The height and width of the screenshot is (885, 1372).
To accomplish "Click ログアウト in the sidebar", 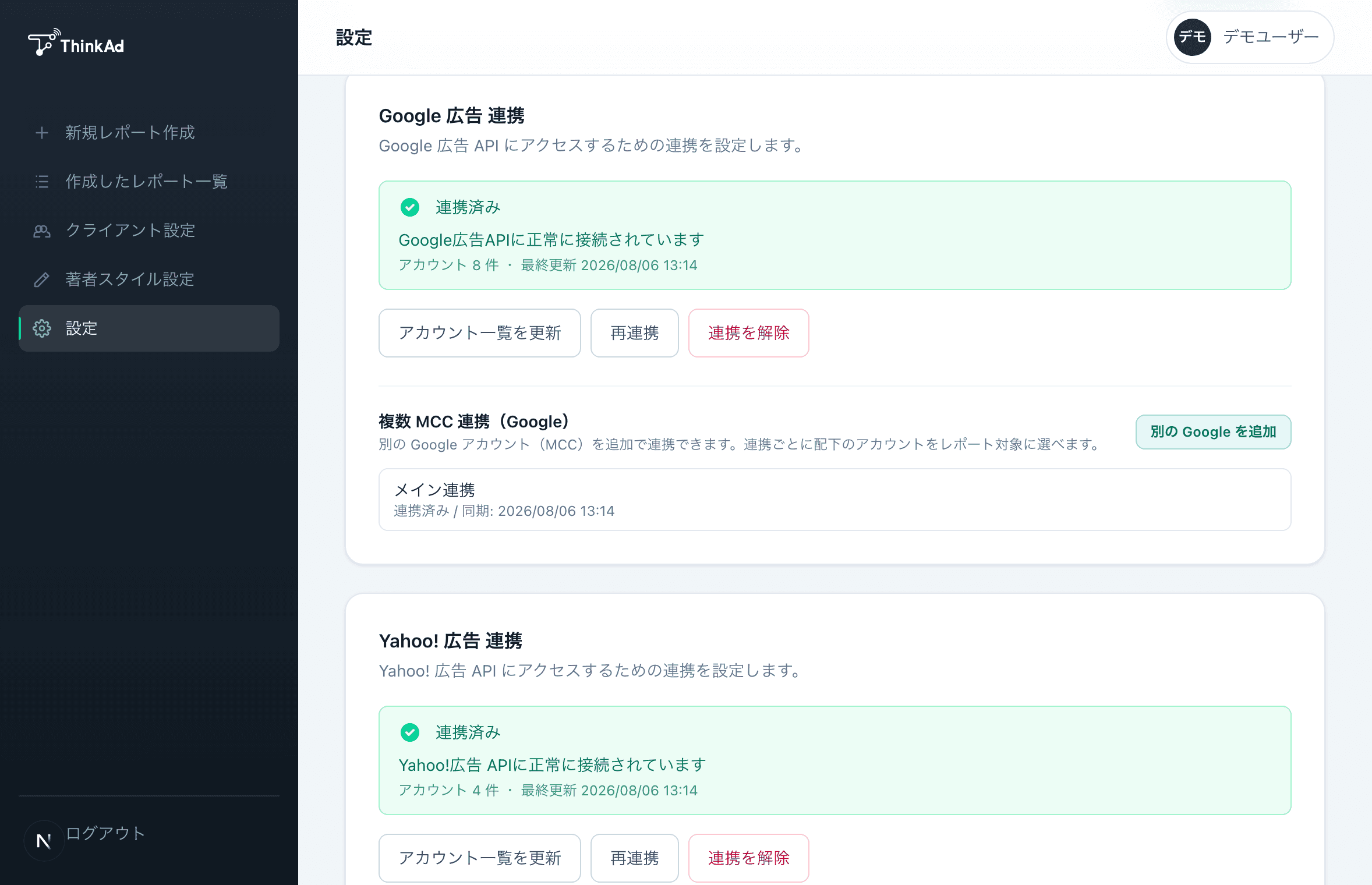I will click(105, 833).
